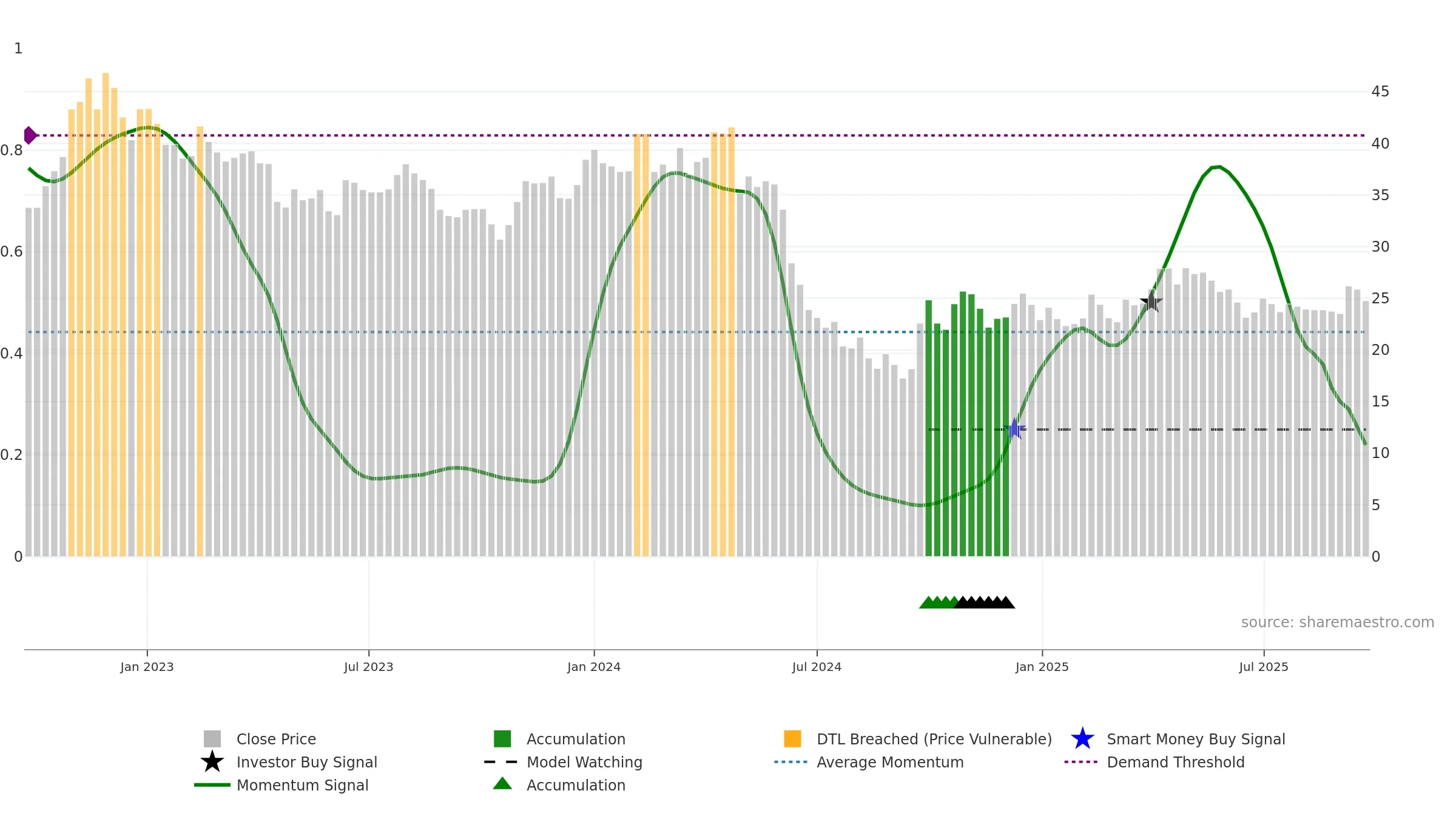The image size is (1456, 819).
Task: Click the black star marker on chart
Action: [1151, 302]
